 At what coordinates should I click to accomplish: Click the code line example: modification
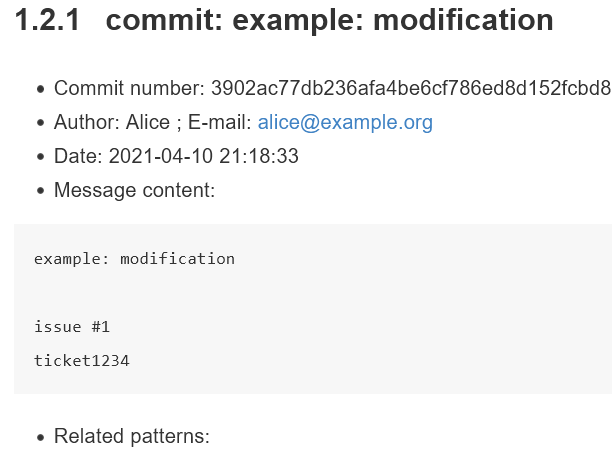point(134,259)
